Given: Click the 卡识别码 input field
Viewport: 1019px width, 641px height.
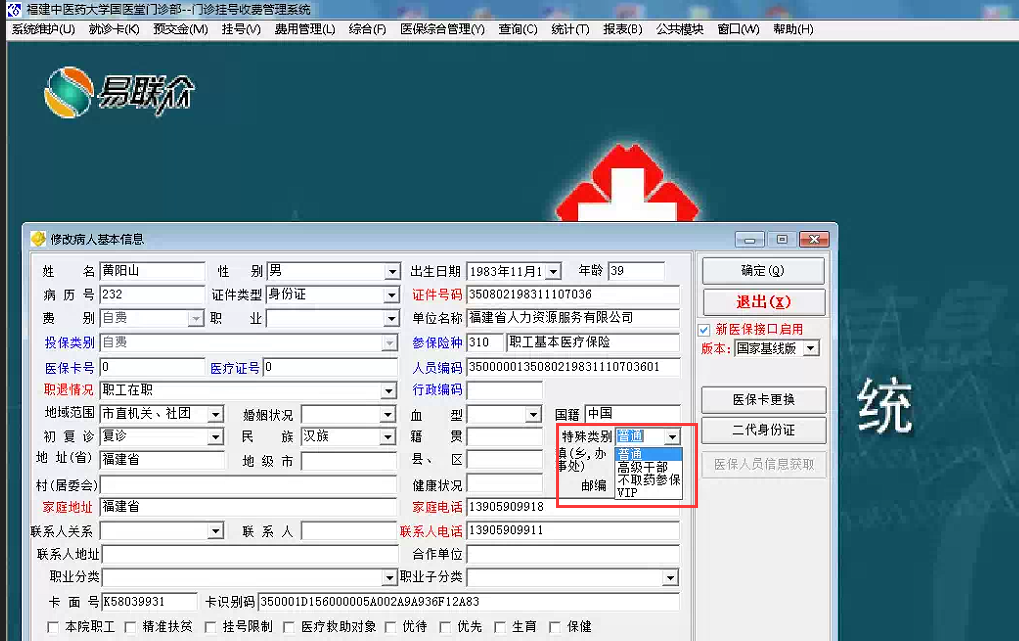Looking at the screenshot, I should coord(469,602).
